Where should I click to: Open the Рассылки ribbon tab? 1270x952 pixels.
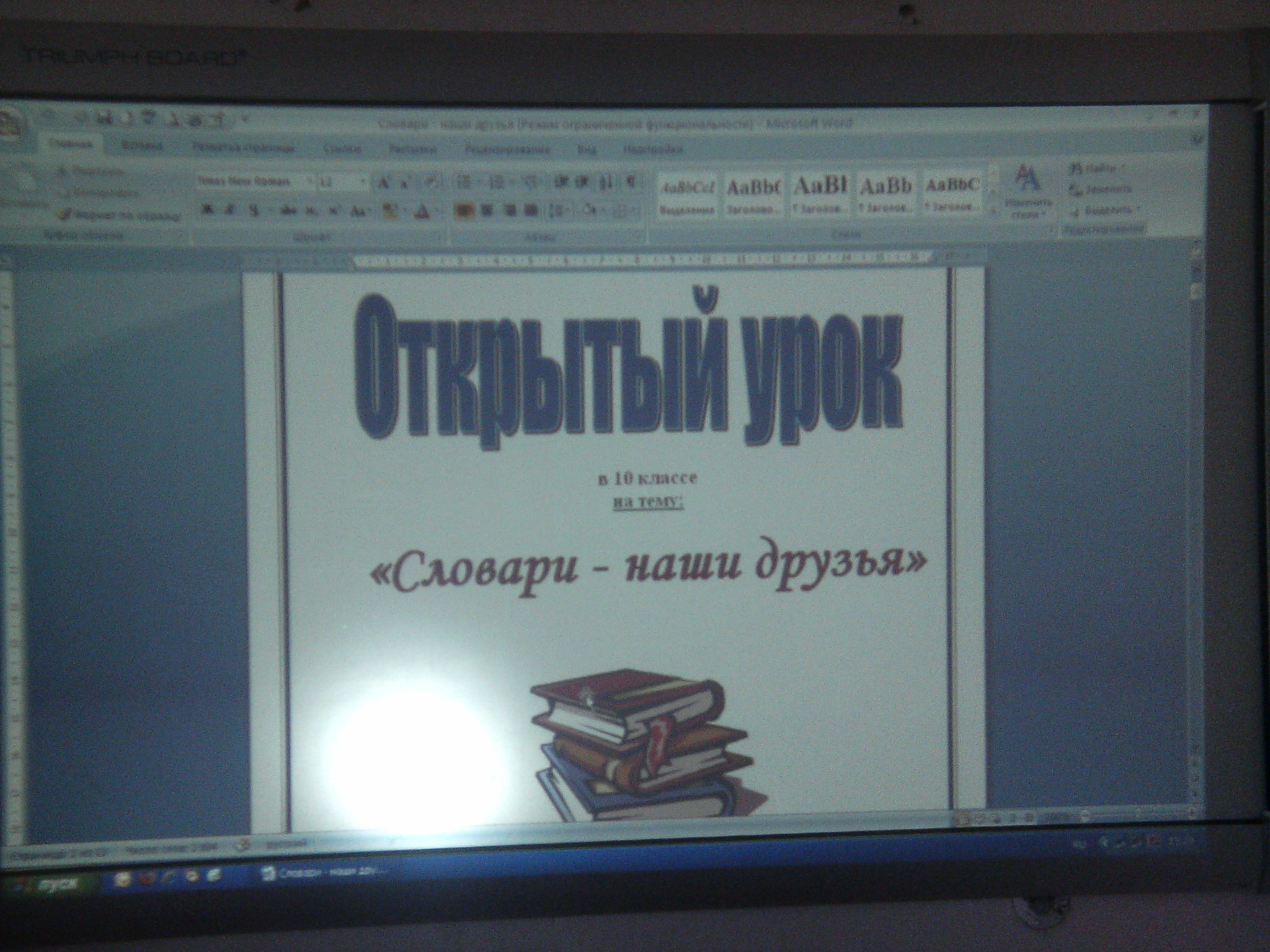coord(412,149)
